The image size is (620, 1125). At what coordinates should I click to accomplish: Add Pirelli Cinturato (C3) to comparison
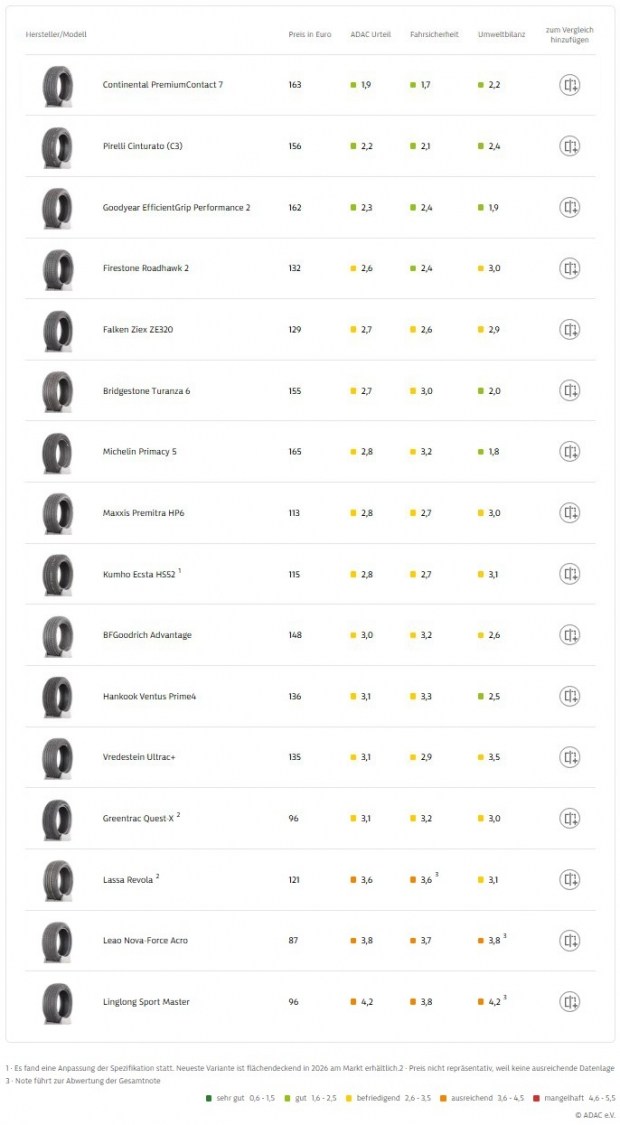pos(569,146)
